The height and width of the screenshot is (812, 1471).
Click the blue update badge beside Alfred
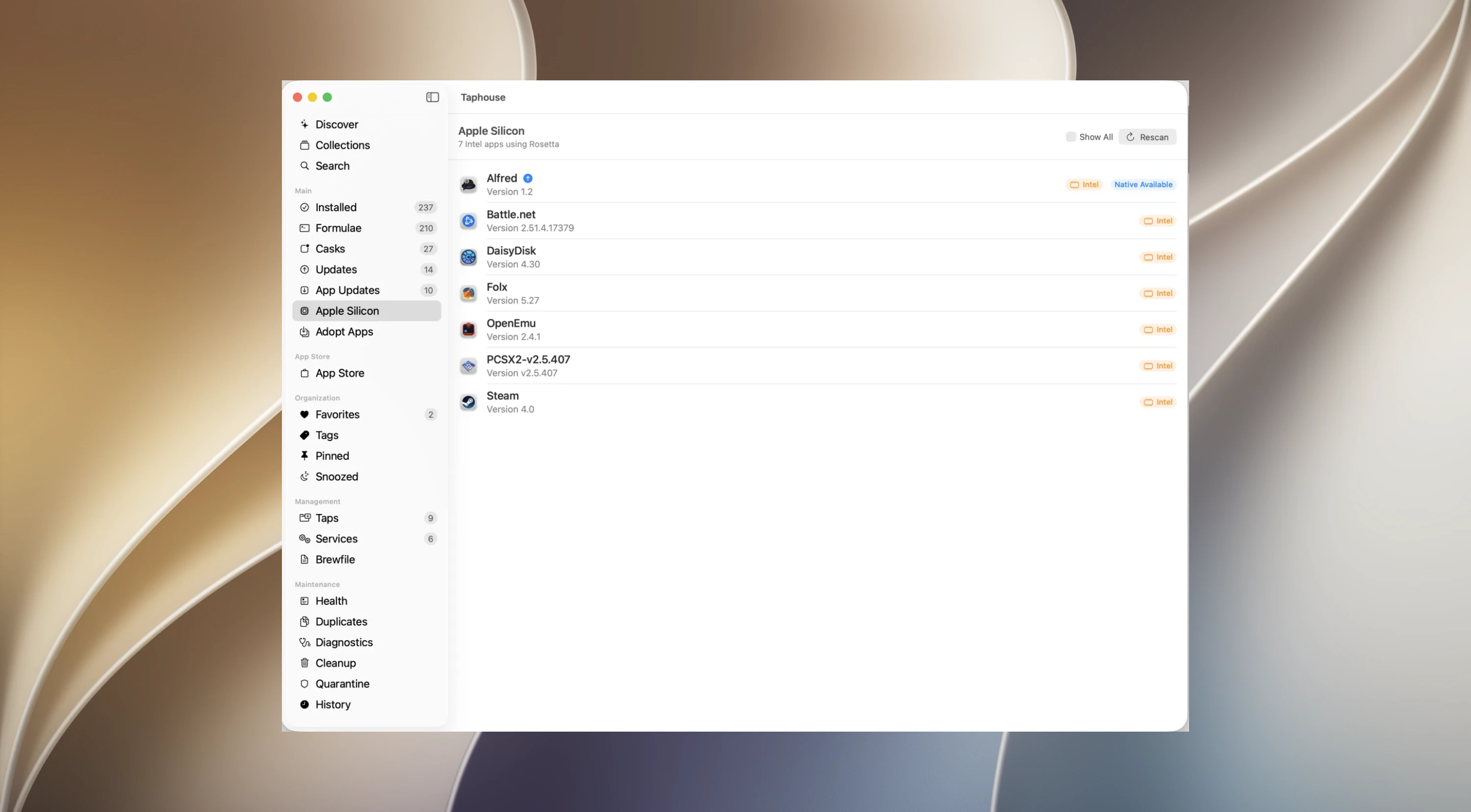528,178
